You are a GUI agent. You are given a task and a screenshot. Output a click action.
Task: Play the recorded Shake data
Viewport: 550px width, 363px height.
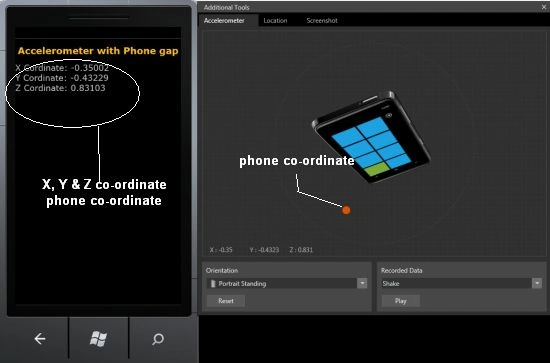pos(401,301)
